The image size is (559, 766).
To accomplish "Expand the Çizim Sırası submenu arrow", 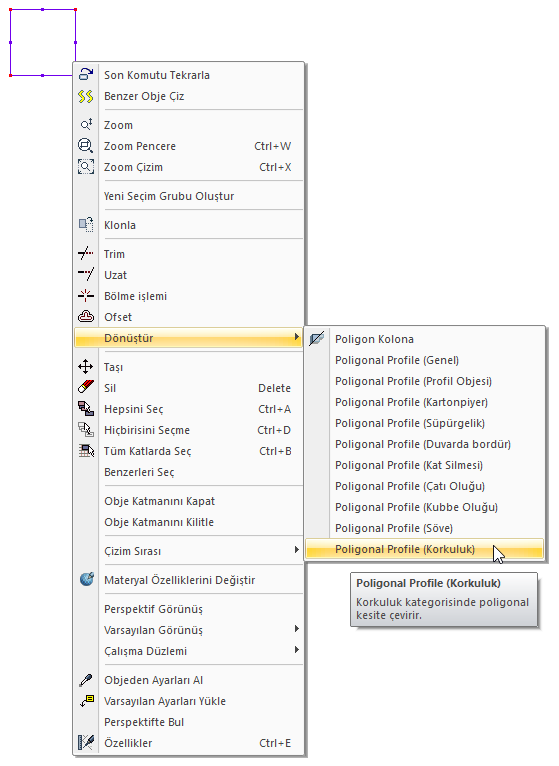I will pos(296,550).
